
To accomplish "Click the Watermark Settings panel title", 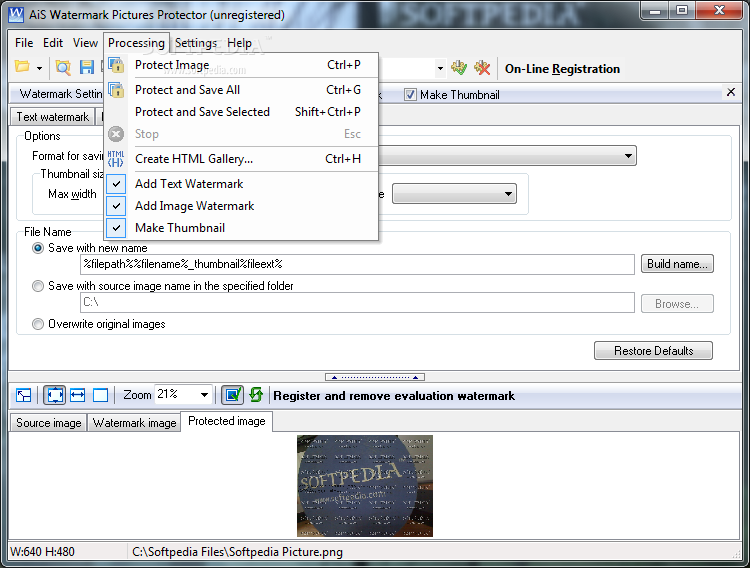I will (x=61, y=94).
